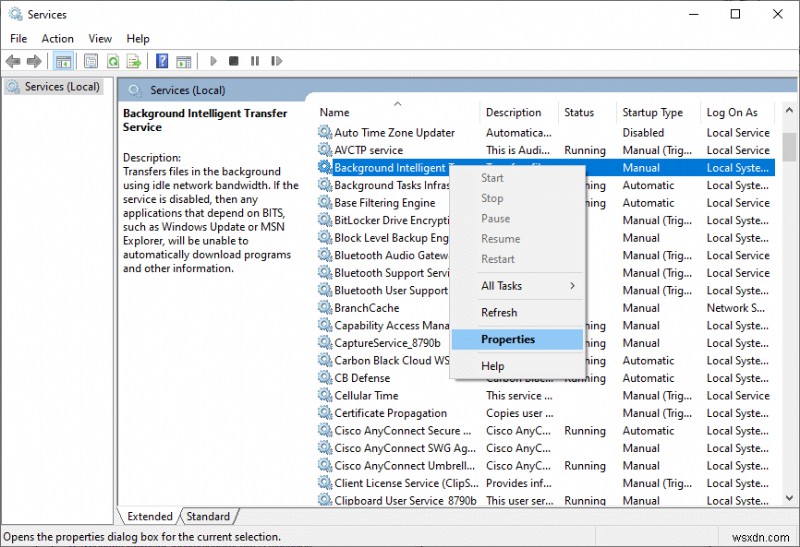Open the View menu

(100, 38)
